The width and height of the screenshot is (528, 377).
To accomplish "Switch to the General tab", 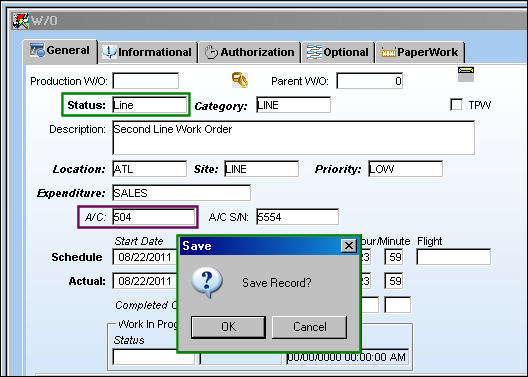I will [61, 51].
